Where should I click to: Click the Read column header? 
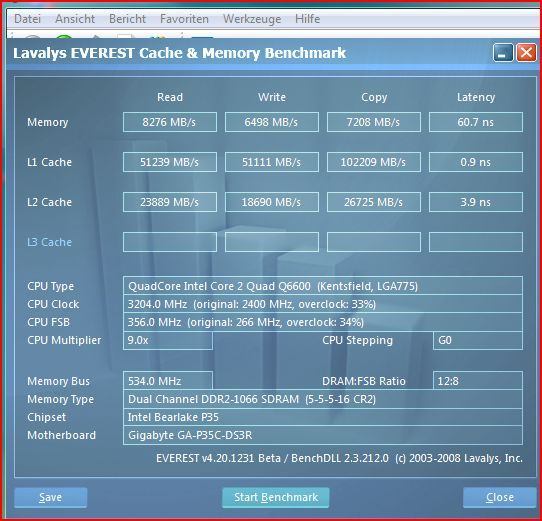point(170,97)
